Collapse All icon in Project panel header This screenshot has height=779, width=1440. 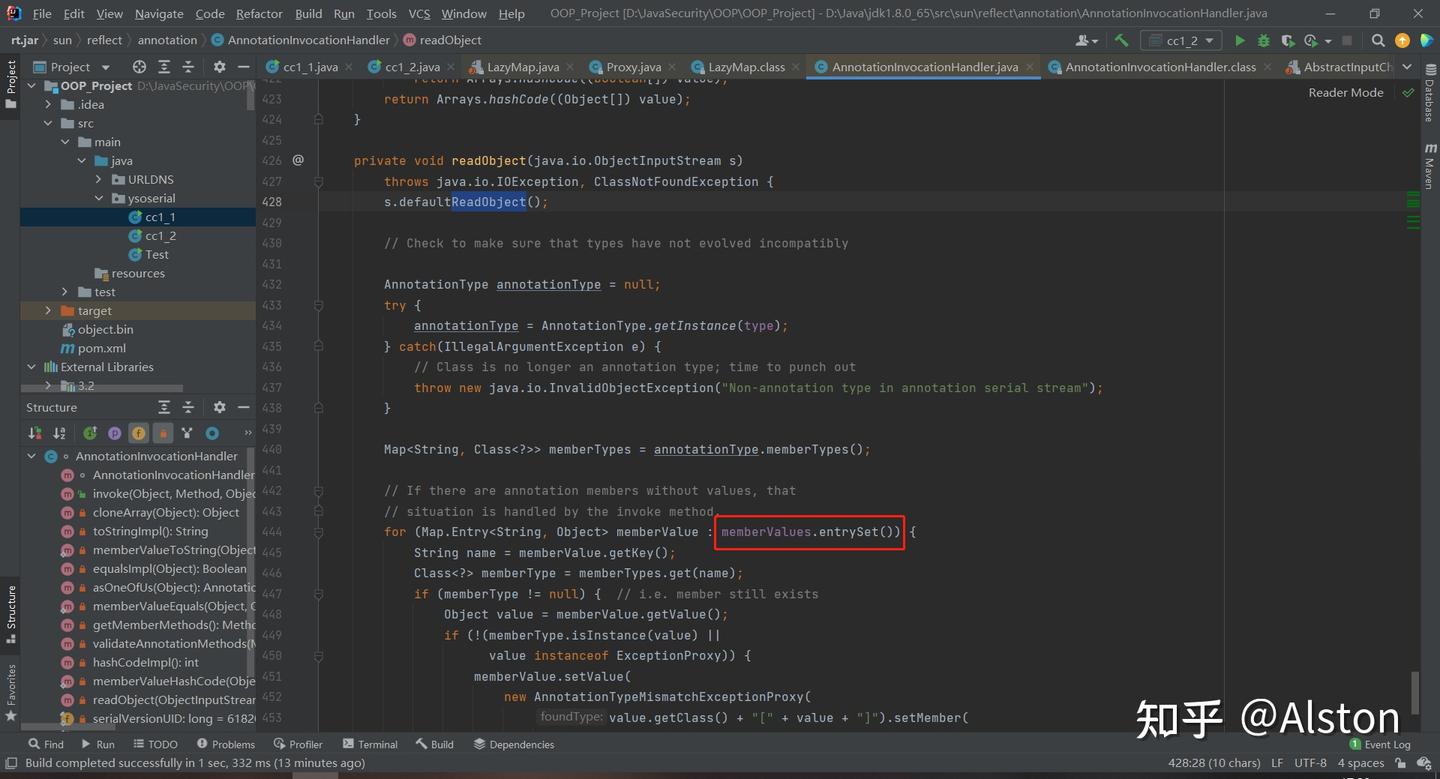pyautogui.click(x=188, y=67)
